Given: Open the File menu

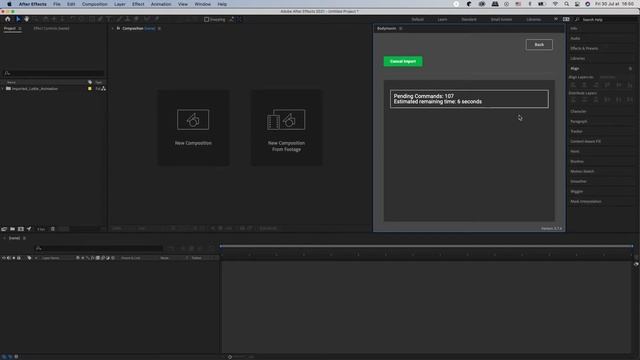Looking at the screenshot, I should [x=57, y=4].
